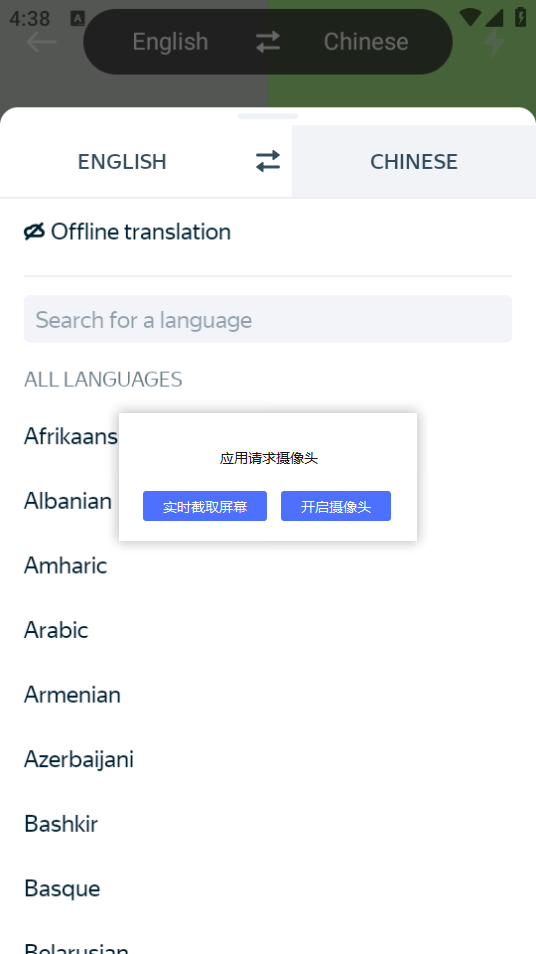Click the 开启摄像头 button
The width and height of the screenshot is (536, 954).
tap(336, 506)
